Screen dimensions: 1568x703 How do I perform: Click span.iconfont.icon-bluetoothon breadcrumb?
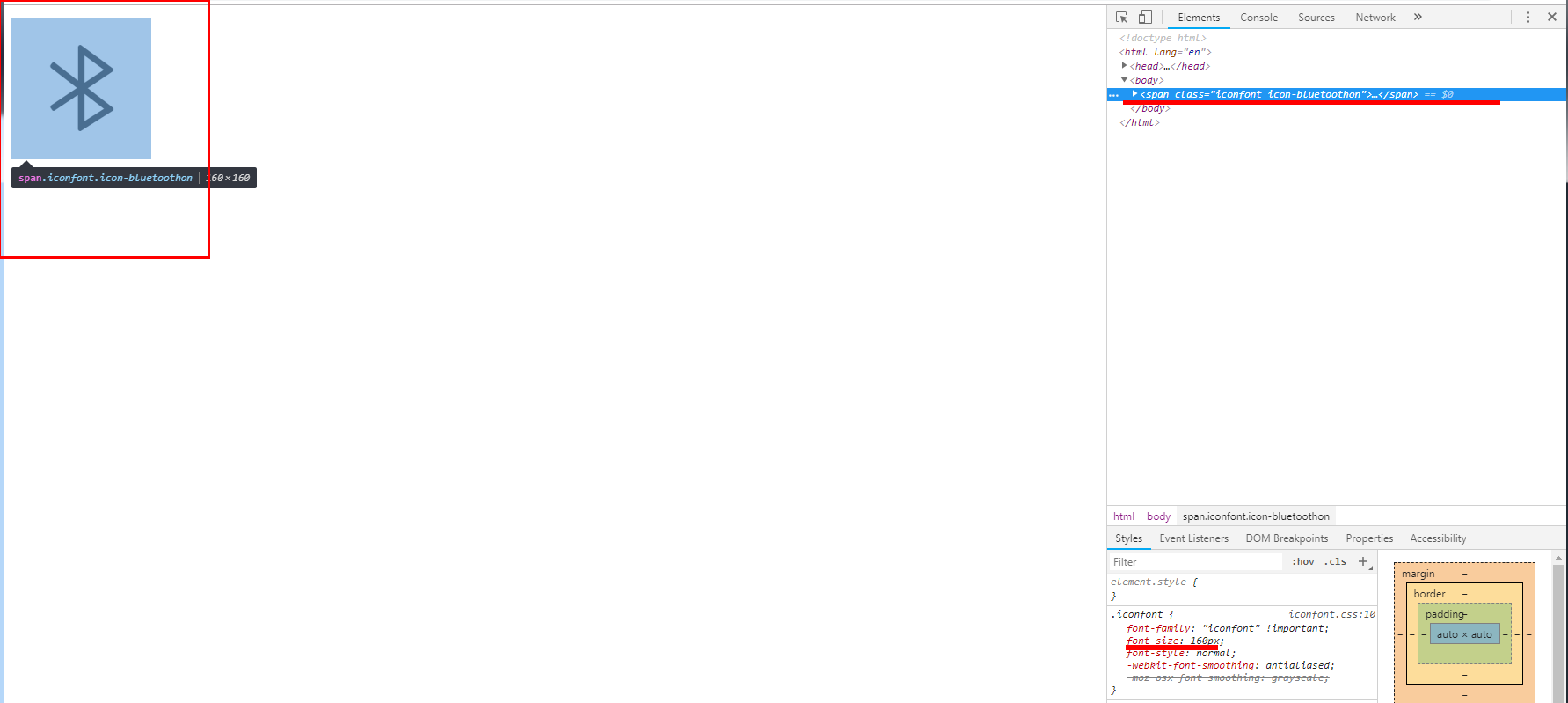pyautogui.click(x=1256, y=516)
